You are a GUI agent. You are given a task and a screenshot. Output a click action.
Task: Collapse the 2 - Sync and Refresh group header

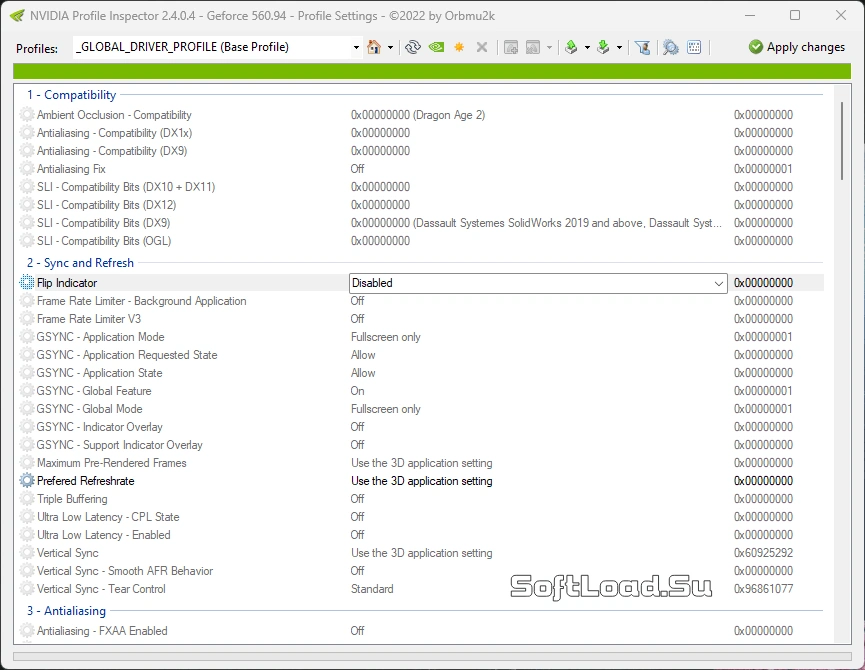[81, 263]
